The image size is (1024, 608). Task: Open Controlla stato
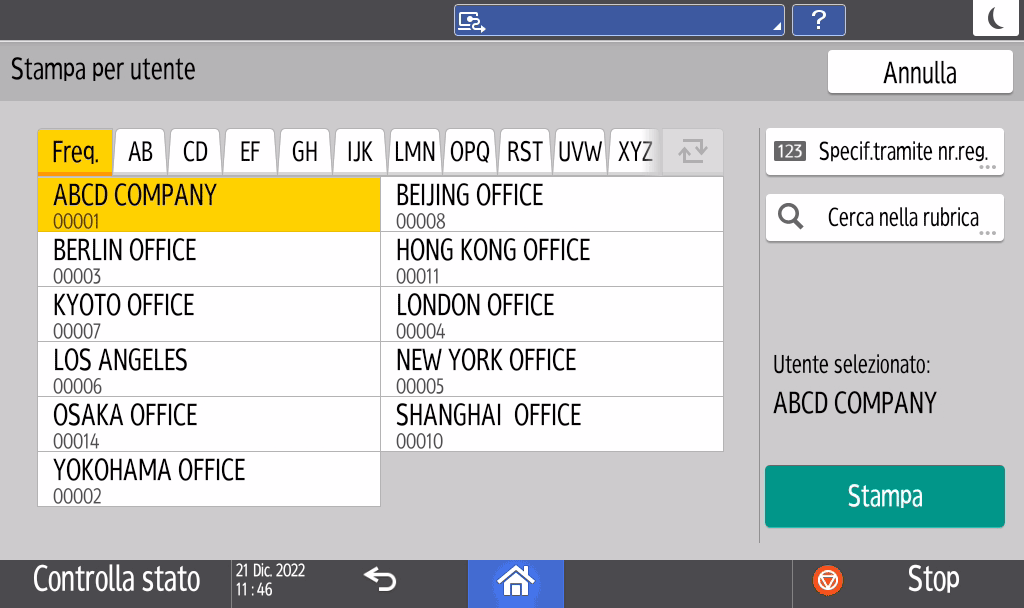pos(116,580)
